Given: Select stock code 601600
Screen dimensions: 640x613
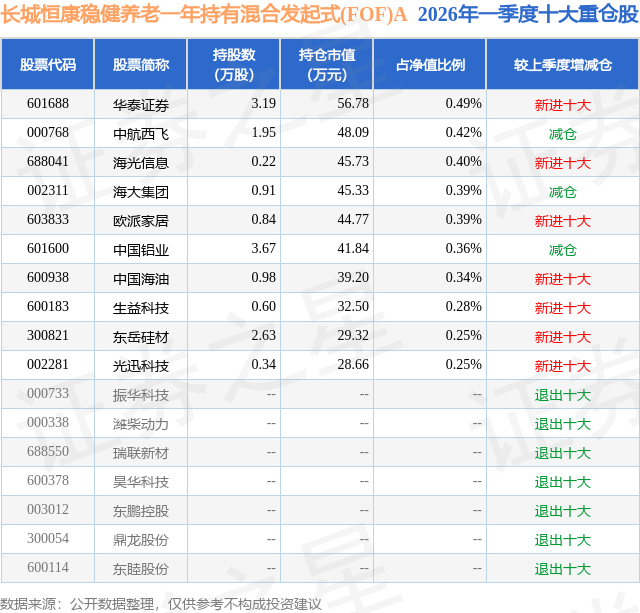Looking at the screenshot, I should click(x=48, y=249).
